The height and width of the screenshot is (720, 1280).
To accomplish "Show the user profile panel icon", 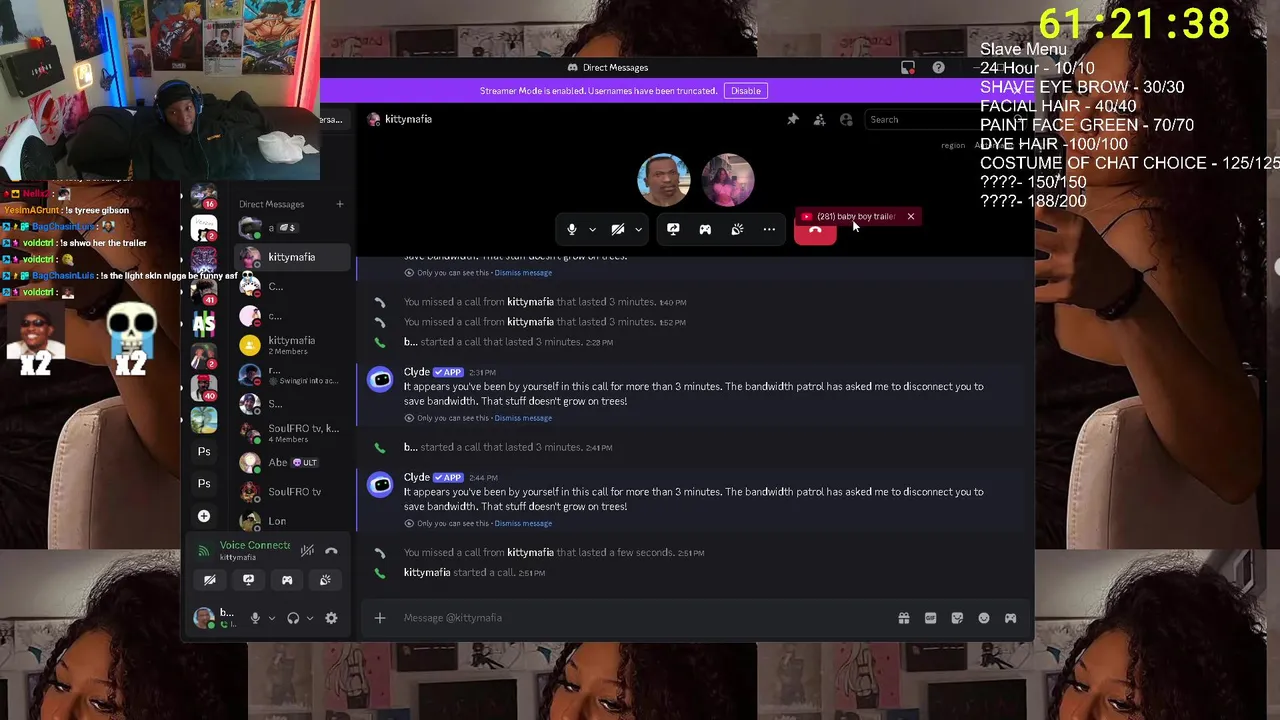I will 846,119.
